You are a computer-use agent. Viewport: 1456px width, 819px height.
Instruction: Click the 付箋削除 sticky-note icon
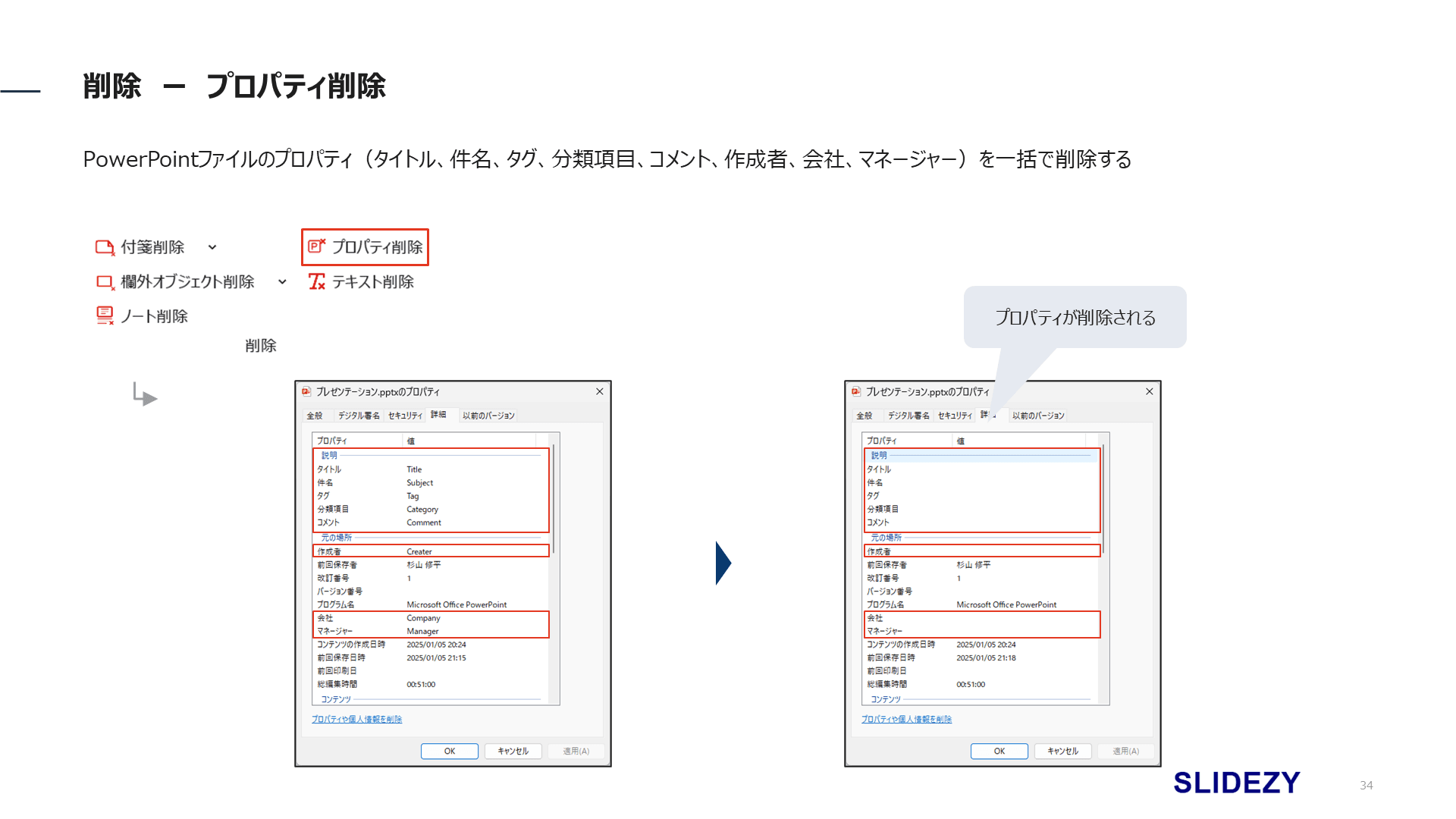[x=105, y=247]
